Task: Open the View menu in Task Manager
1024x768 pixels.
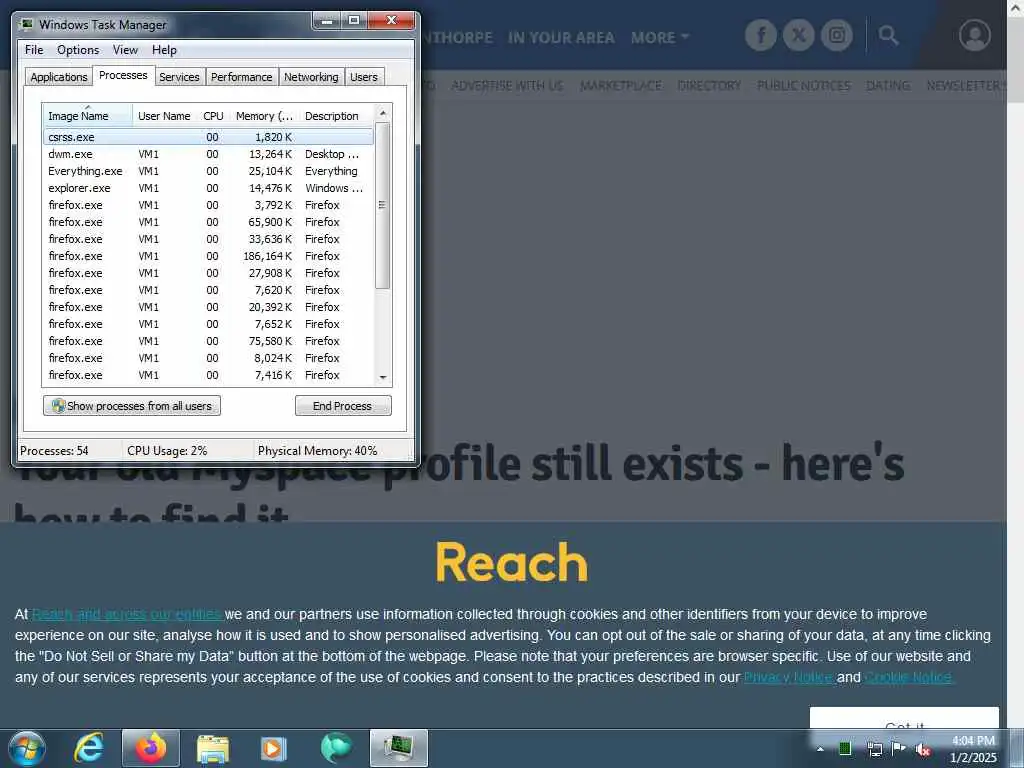Action: [125, 50]
